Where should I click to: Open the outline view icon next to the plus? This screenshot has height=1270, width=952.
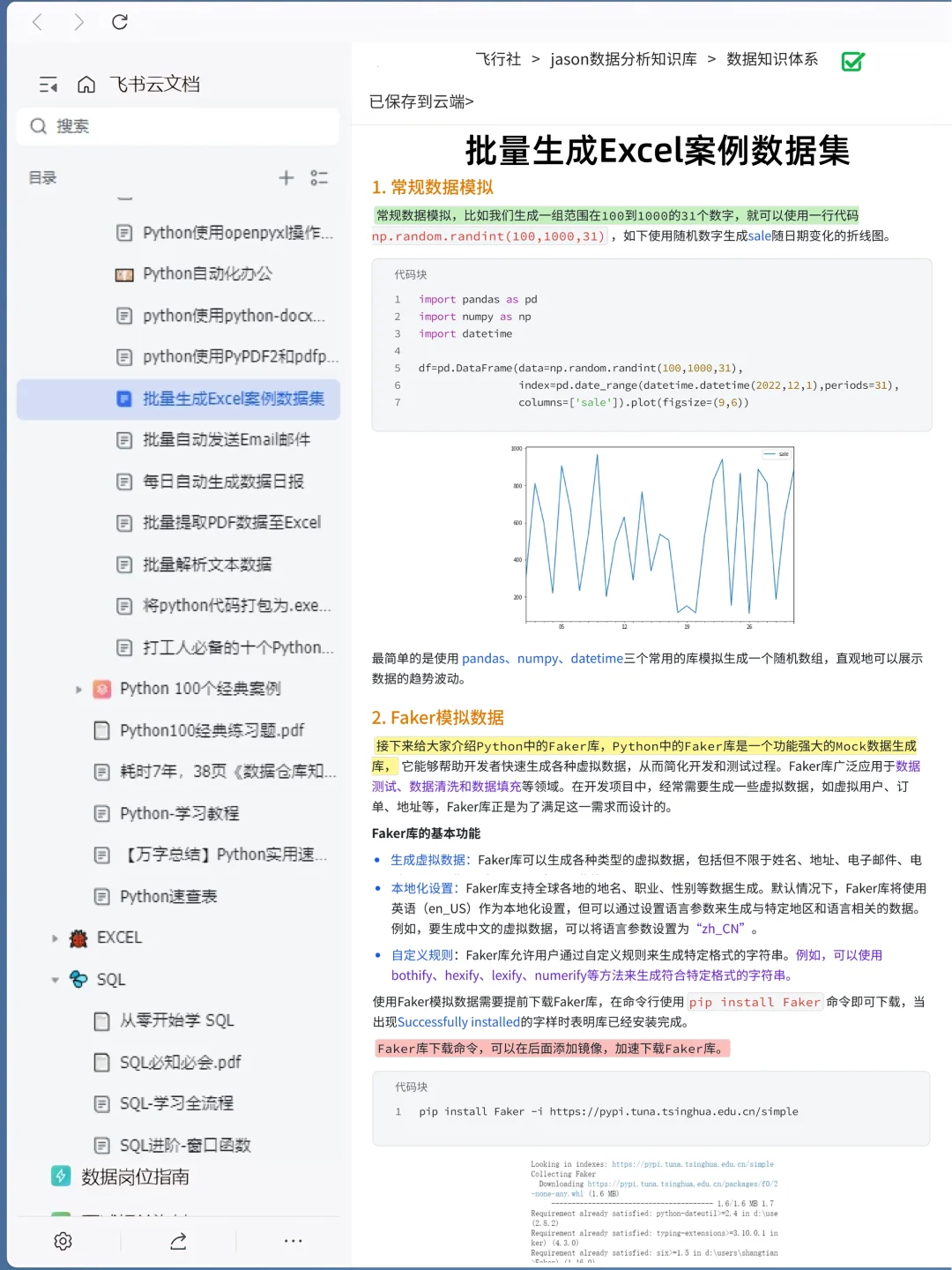click(319, 177)
